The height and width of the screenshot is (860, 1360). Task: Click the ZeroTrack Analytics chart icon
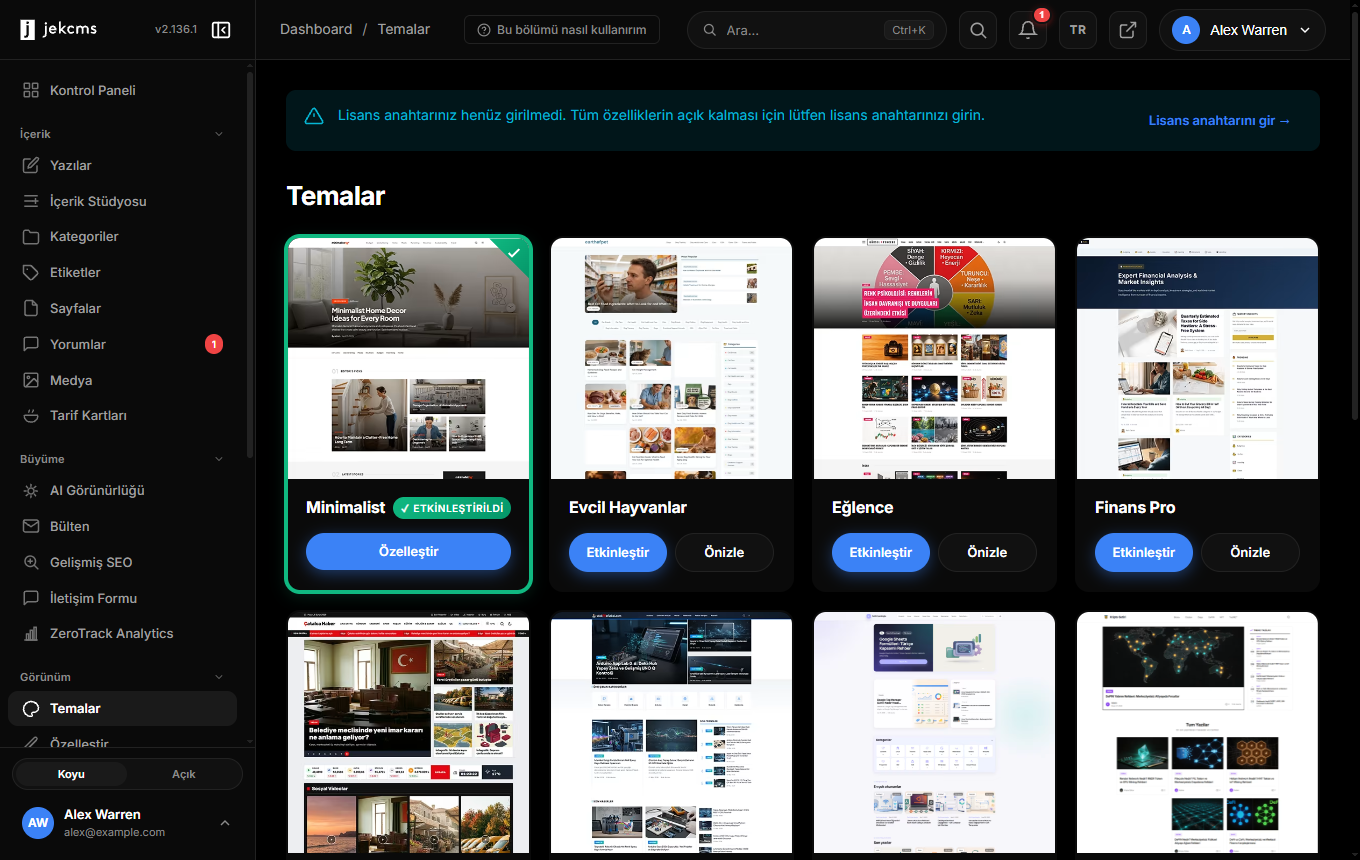click(31, 633)
